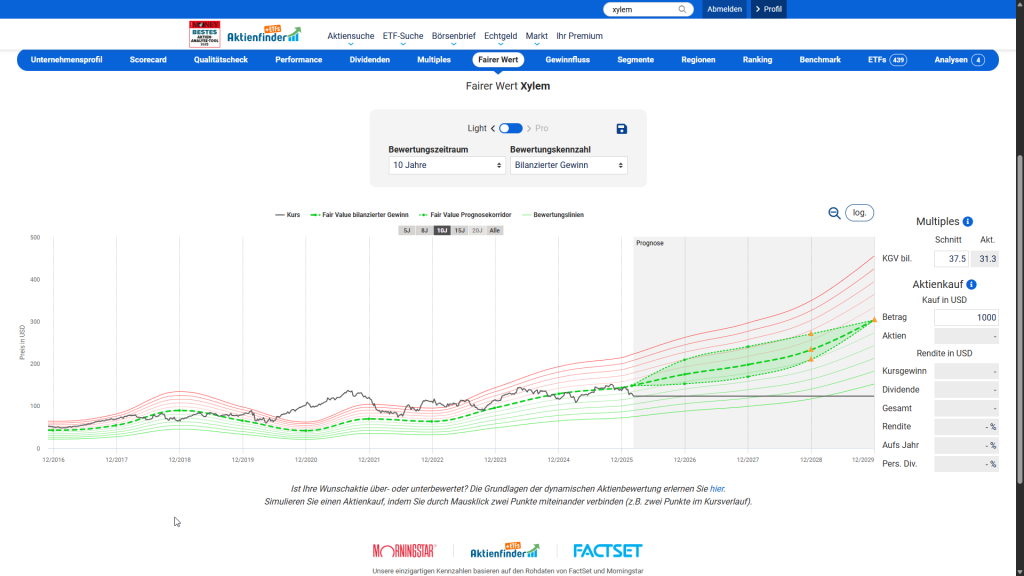Click the save settings floppy disk icon
The image size is (1024, 576).
click(x=621, y=129)
